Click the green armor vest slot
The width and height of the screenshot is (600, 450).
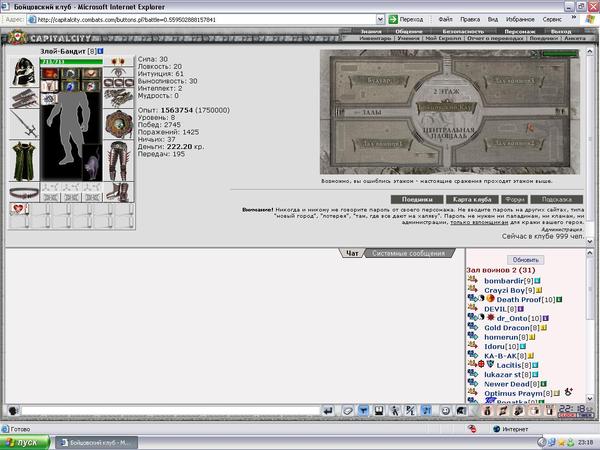coord(24,161)
